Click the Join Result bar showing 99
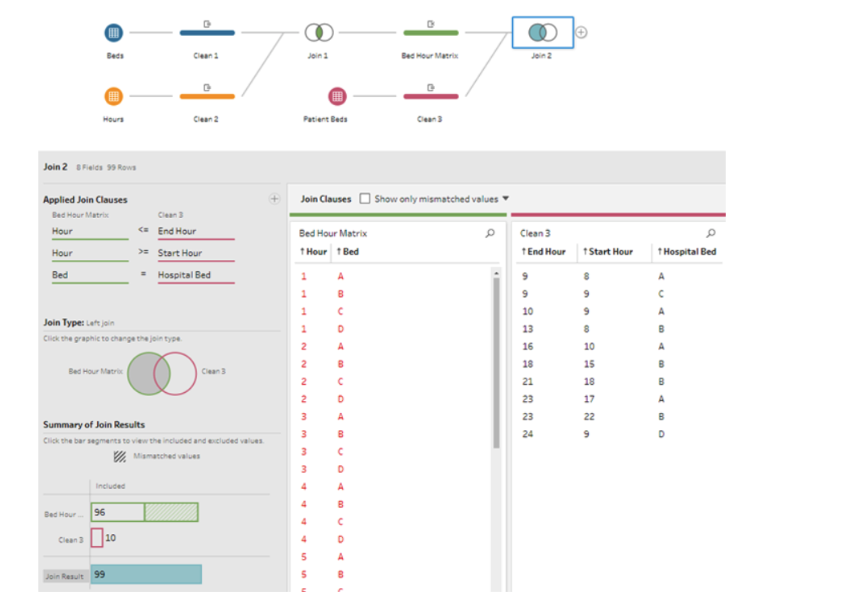 [x=147, y=575]
